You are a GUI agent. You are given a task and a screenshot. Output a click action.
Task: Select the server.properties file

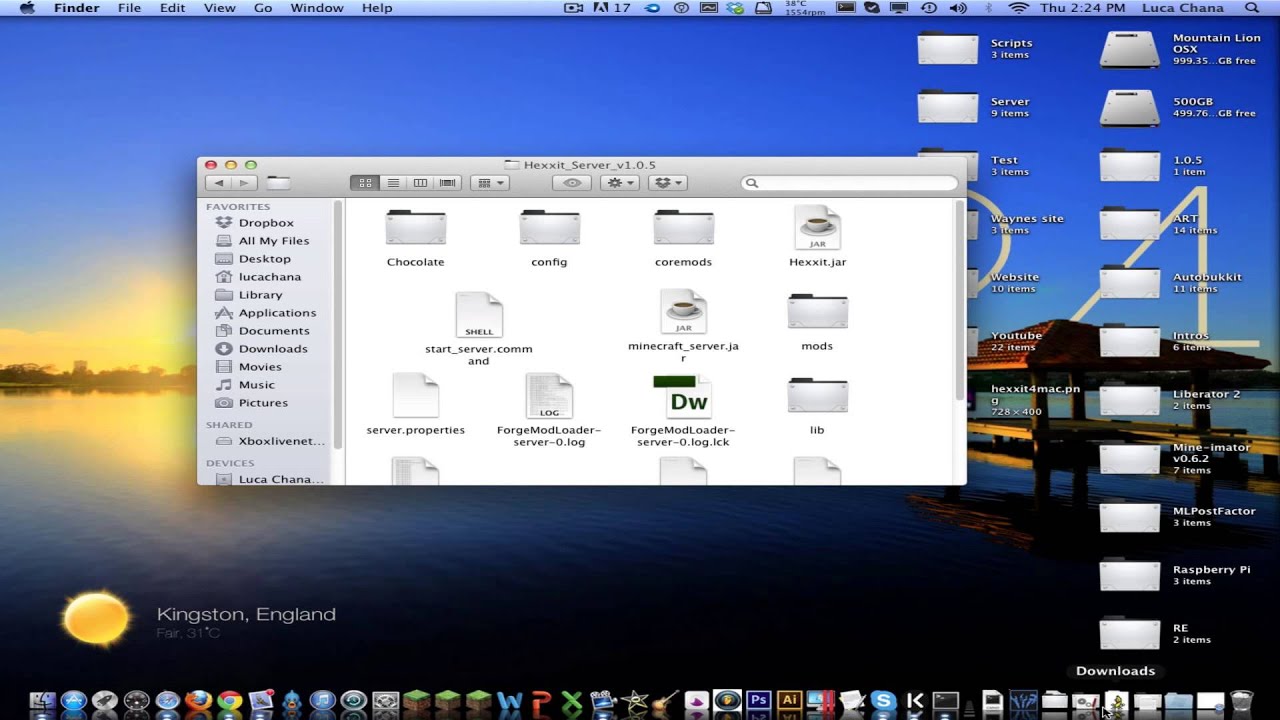pyautogui.click(x=415, y=405)
